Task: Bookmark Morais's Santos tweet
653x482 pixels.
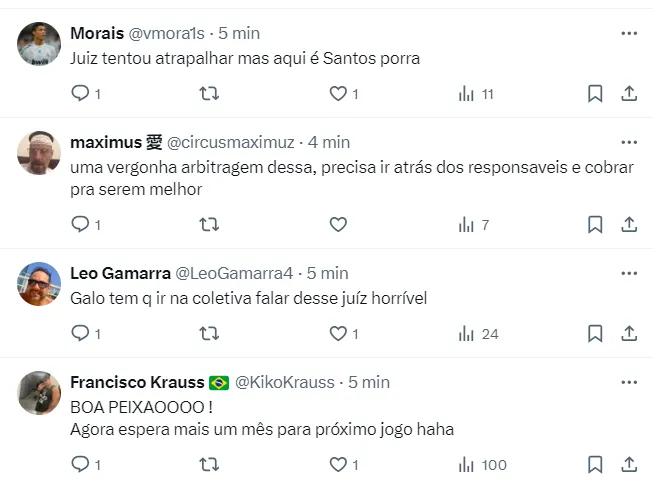Action: (x=594, y=94)
